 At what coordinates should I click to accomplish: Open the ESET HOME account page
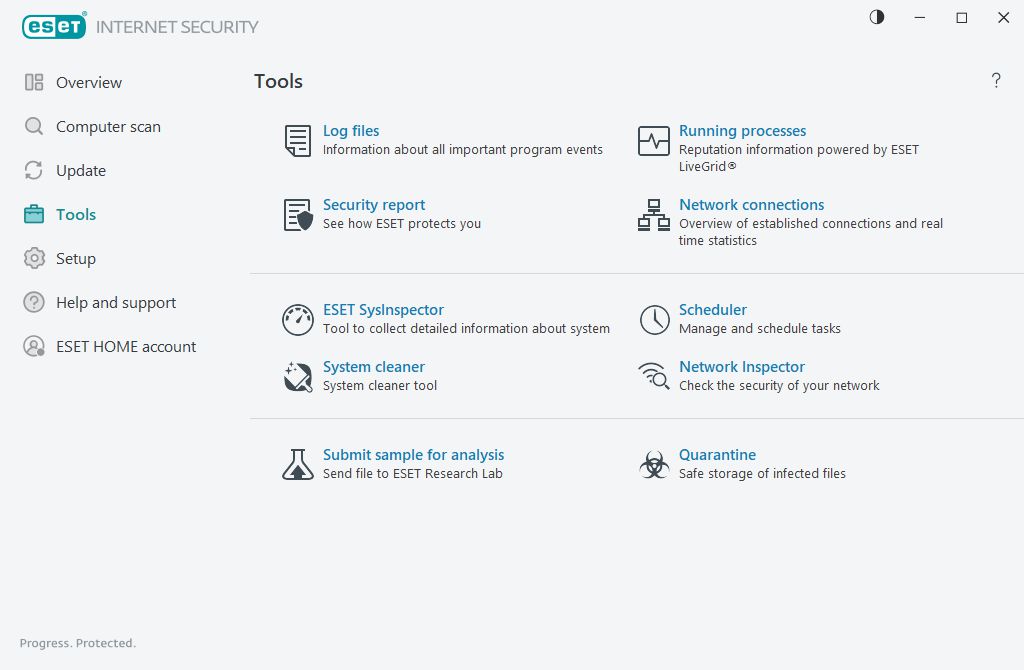125,347
